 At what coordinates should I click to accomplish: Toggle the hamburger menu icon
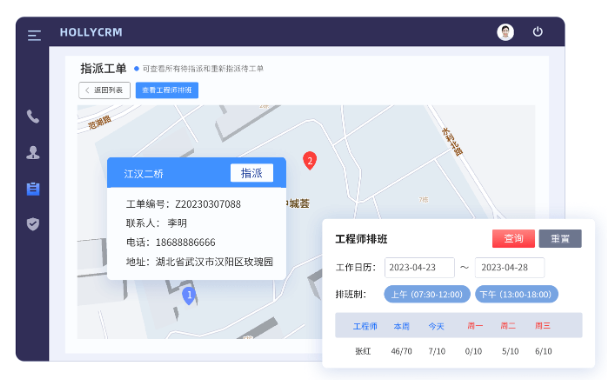point(34,35)
